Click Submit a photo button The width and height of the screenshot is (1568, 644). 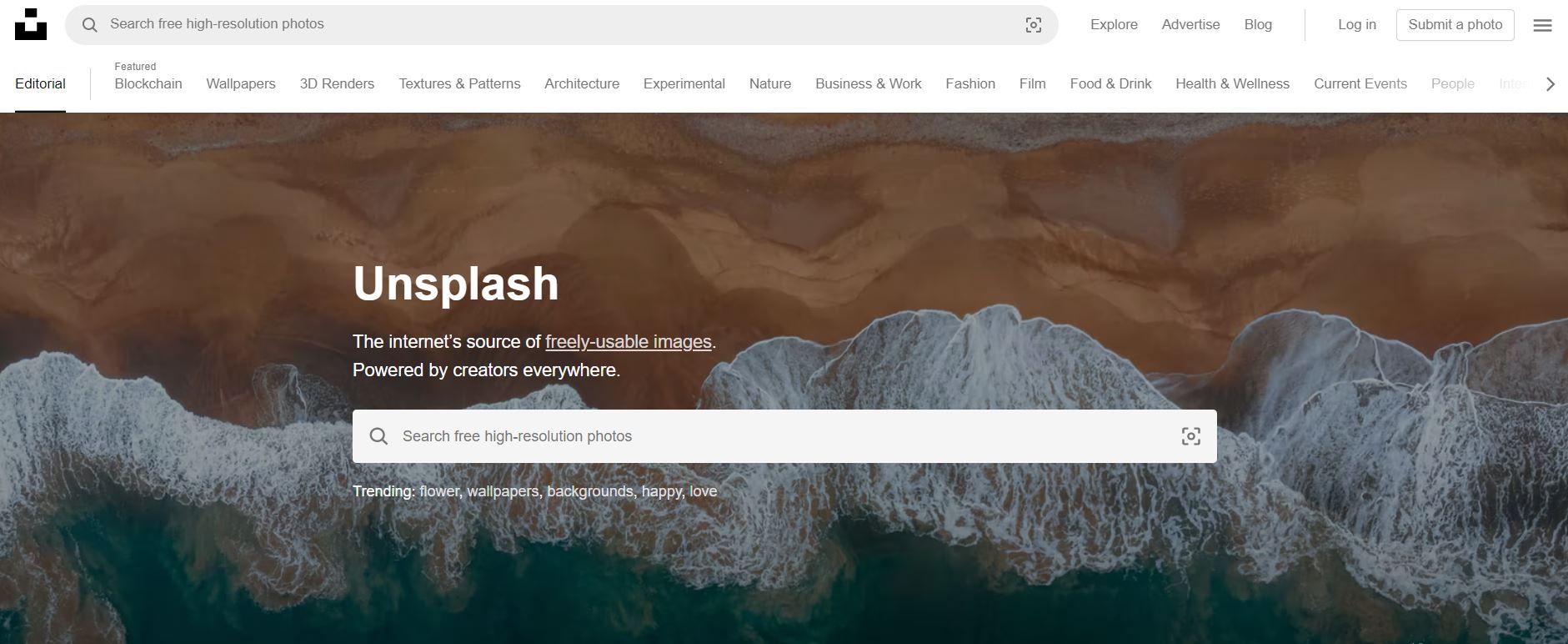tap(1455, 25)
